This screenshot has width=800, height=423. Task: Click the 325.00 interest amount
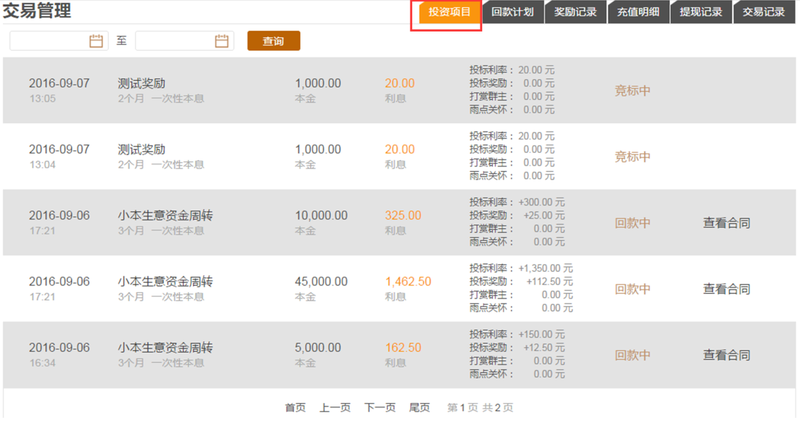pyautogui.click(x=403, y=215)
